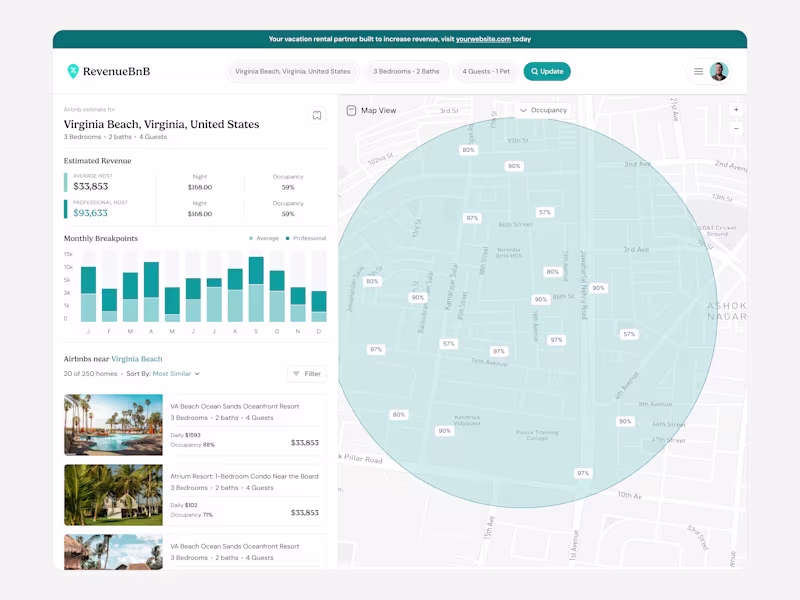
Task: Select the September bar in the chart
Action: (x=256, y=289)
